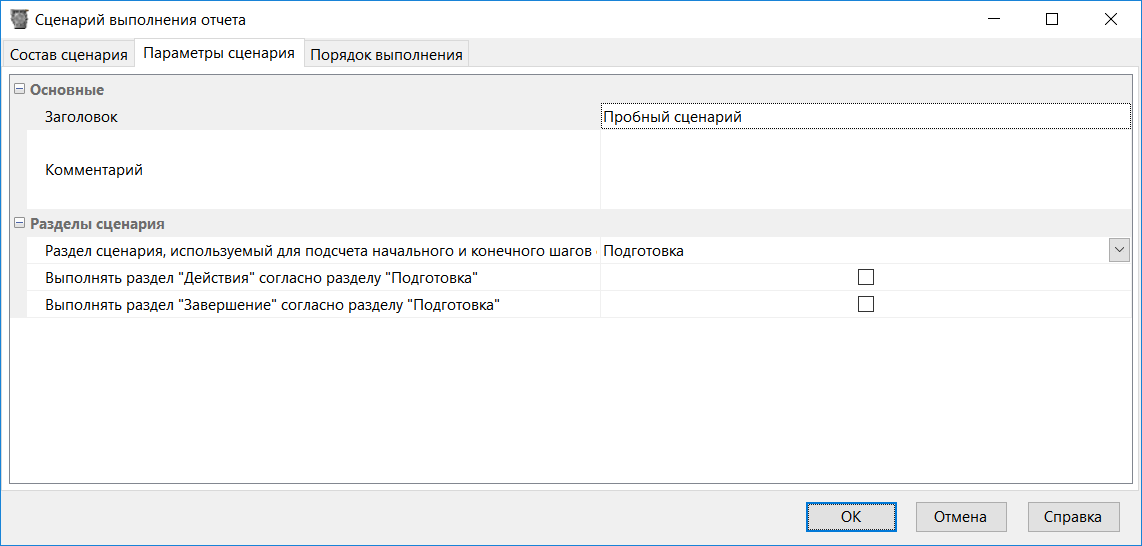Click the window icon in the title bar
Screen dimensions: 1142x546
click(19, 20)
